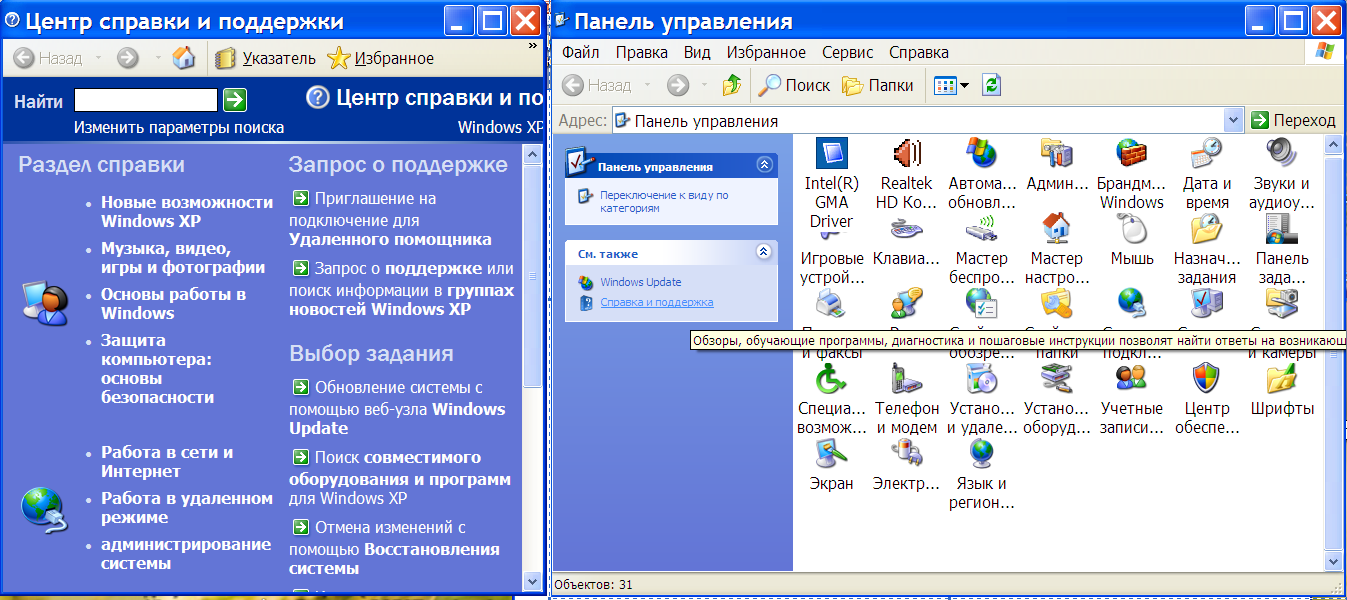Click folder sync icon in Control Panel toolbar
The width and height of the screenshot is (1347, 600).
coord(991,86)
